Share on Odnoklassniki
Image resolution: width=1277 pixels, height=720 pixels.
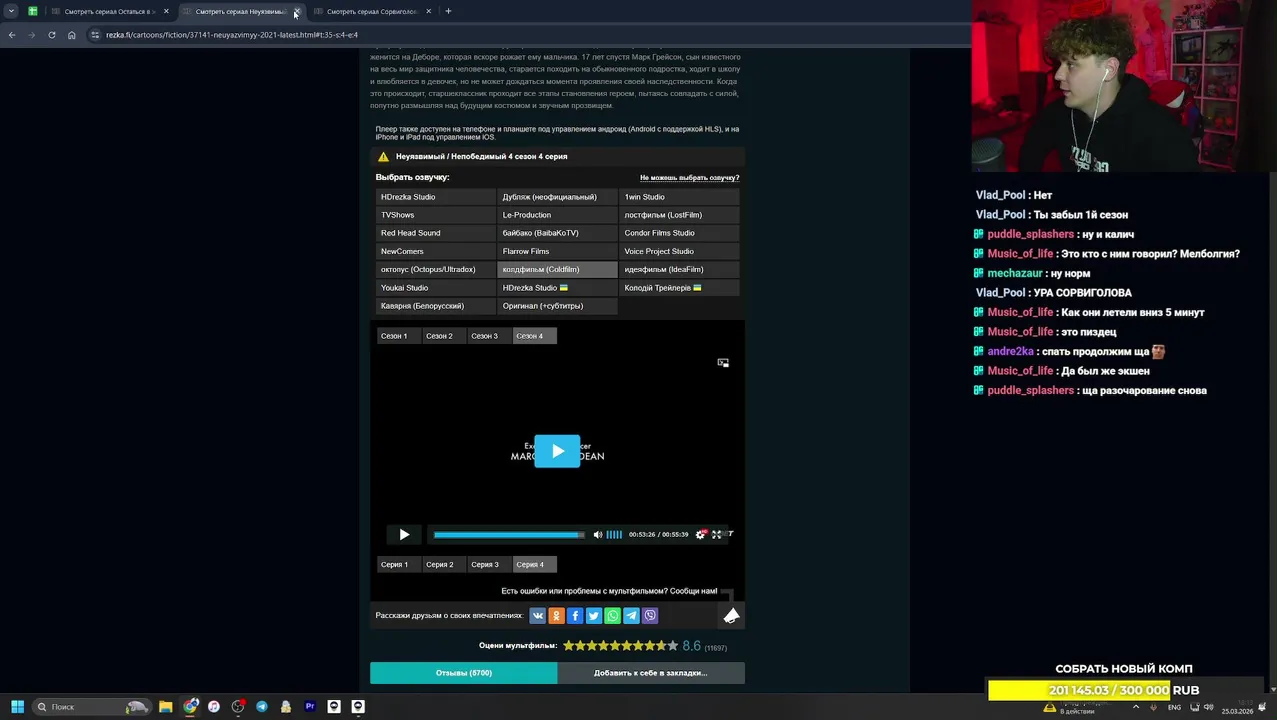click(x=556, y=616)
